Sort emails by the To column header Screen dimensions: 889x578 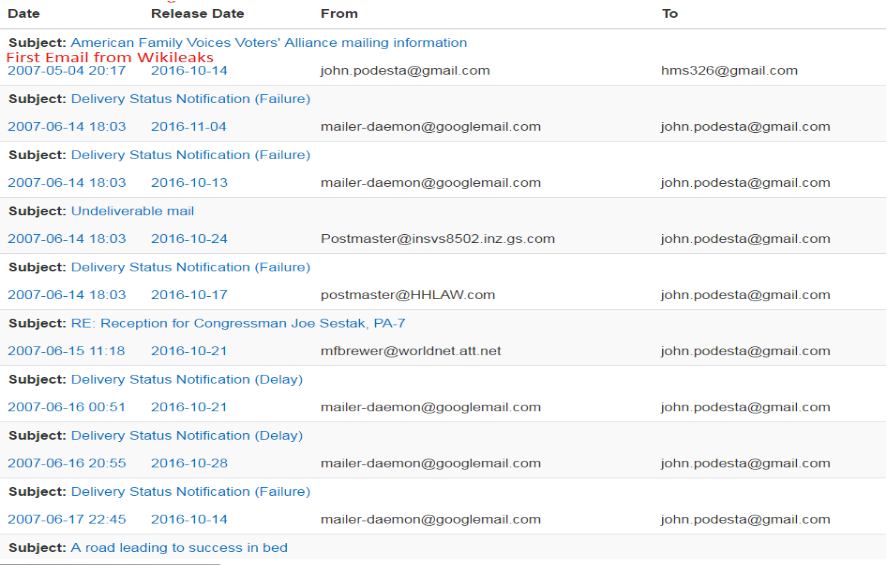(x=670, y=14)
